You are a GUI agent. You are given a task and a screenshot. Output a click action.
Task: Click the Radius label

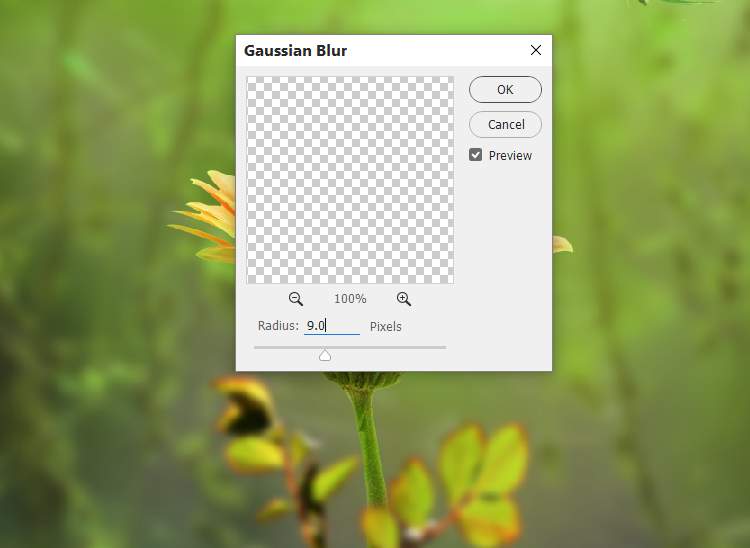278,326
